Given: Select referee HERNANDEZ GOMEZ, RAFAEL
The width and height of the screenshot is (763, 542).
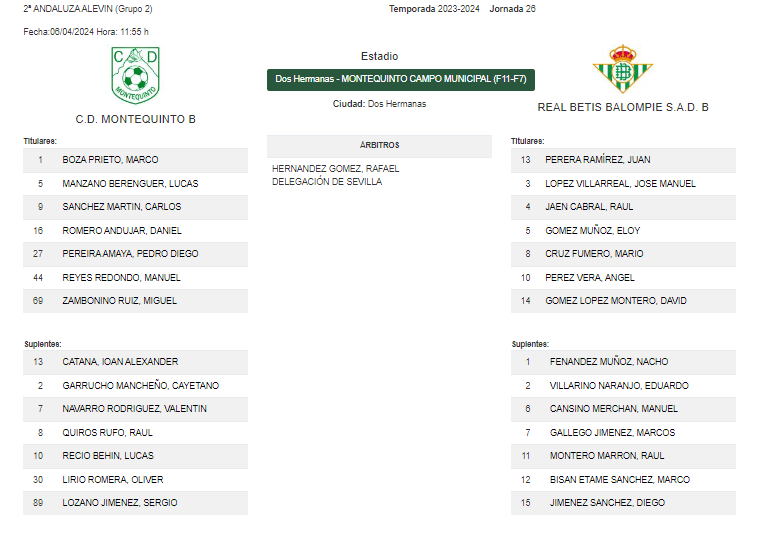Looking at the screenshot, I should click(x=335, y=169).
